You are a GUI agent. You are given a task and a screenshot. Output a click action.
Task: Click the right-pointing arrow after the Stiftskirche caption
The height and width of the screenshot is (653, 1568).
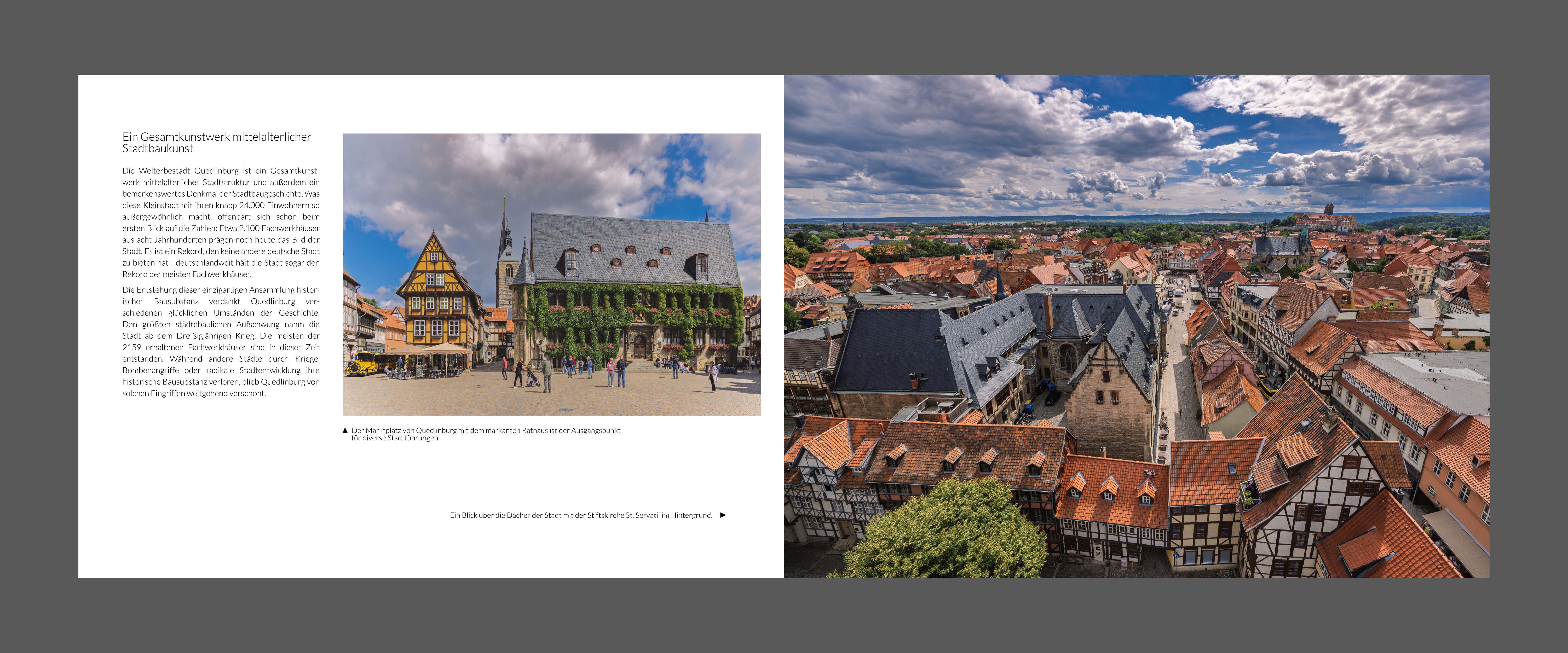click(x=723, y=515)
